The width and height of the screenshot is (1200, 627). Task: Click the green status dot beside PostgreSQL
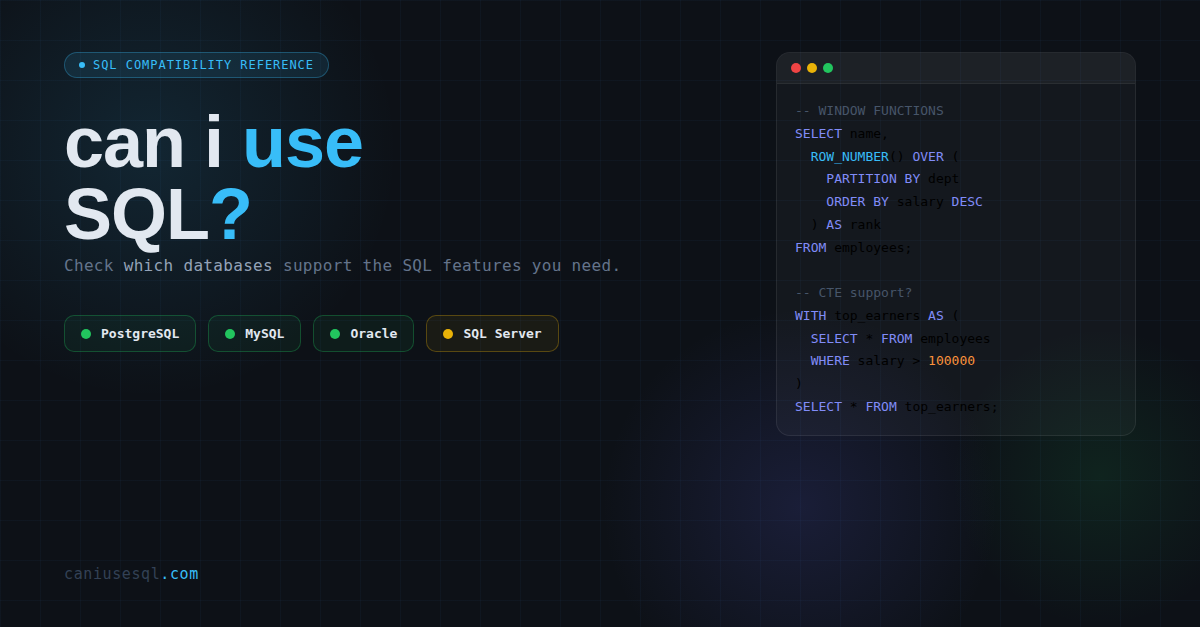(x=86, y=334)
